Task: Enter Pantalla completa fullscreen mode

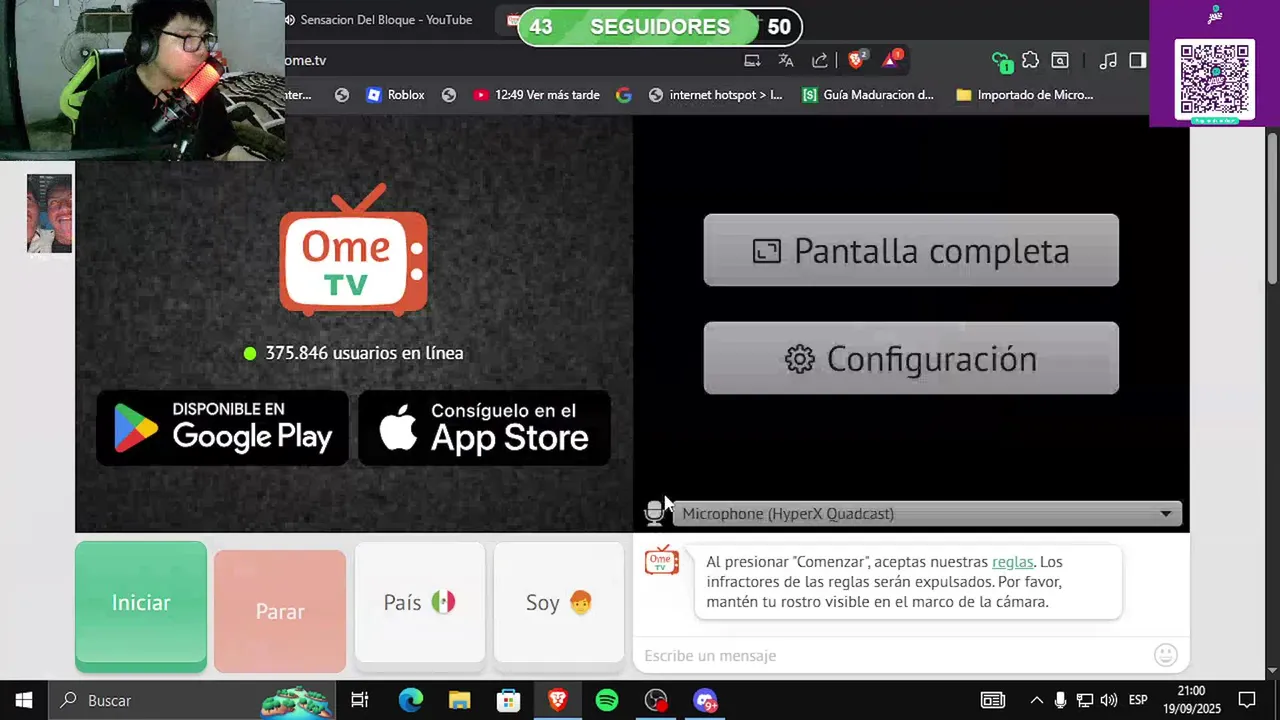Action: tap(911, 250)
